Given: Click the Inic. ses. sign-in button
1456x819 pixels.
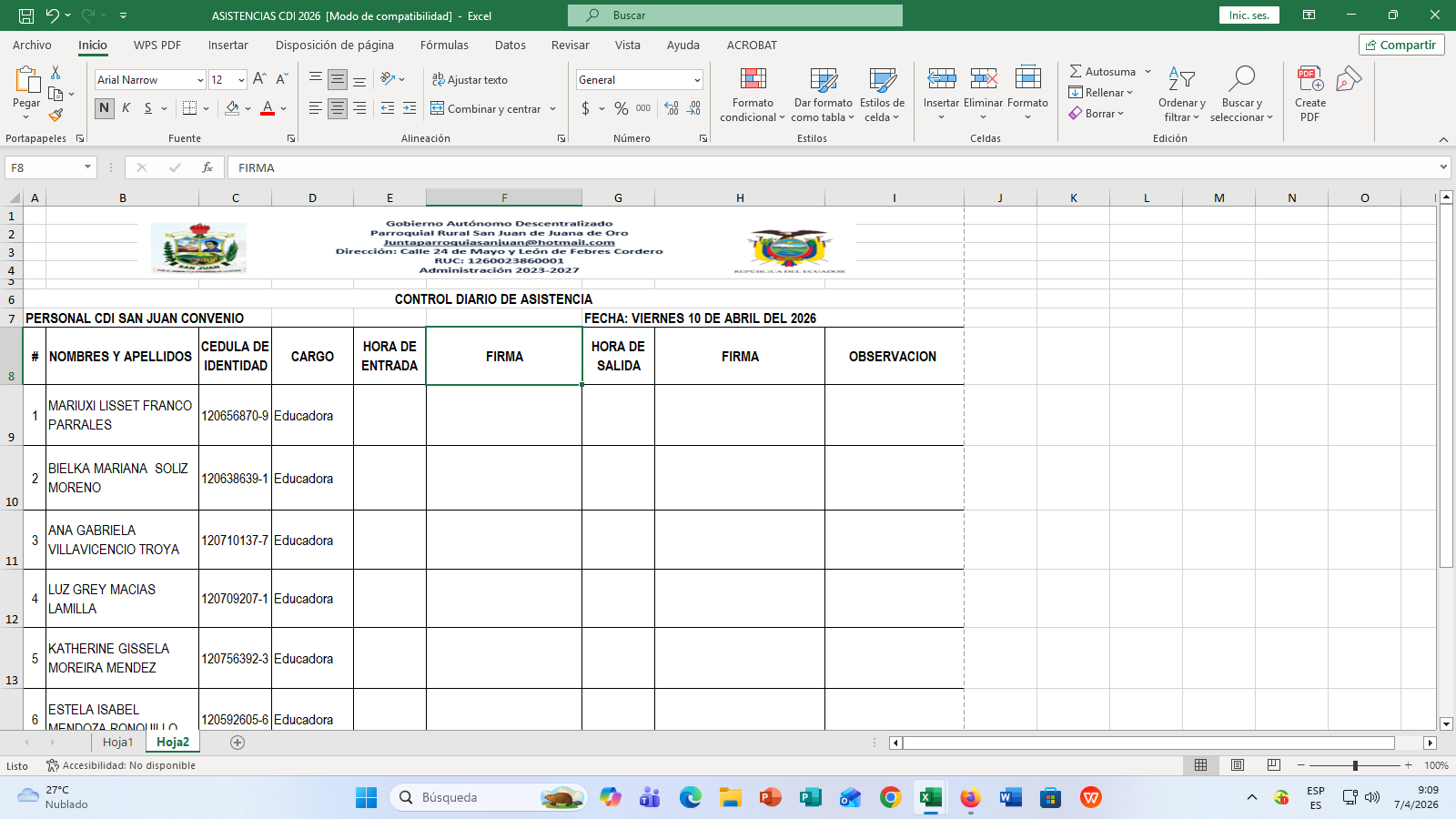Looking at the screenshot, I should [x=1249, y=15].
